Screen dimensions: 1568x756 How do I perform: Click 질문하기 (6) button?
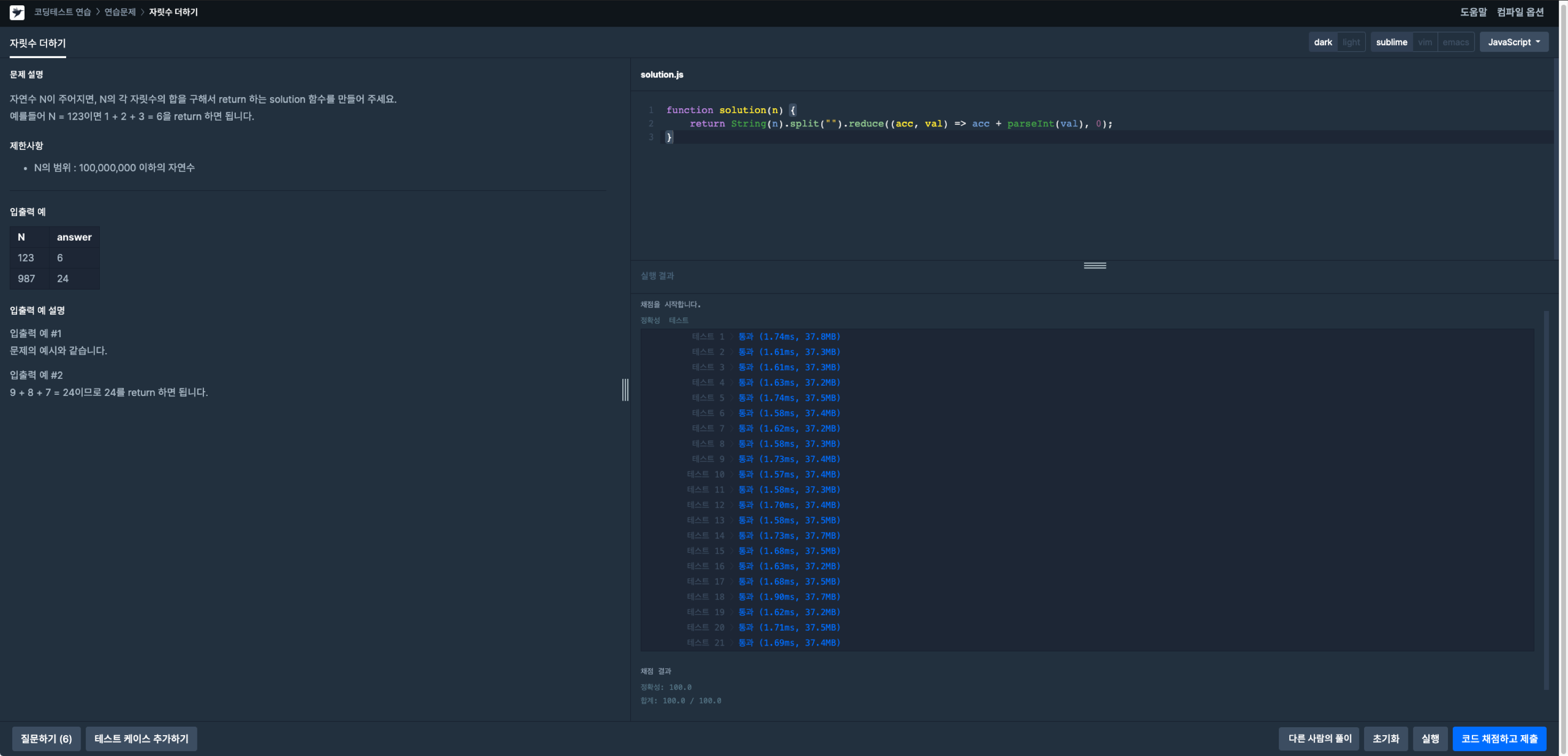[46, 738]
